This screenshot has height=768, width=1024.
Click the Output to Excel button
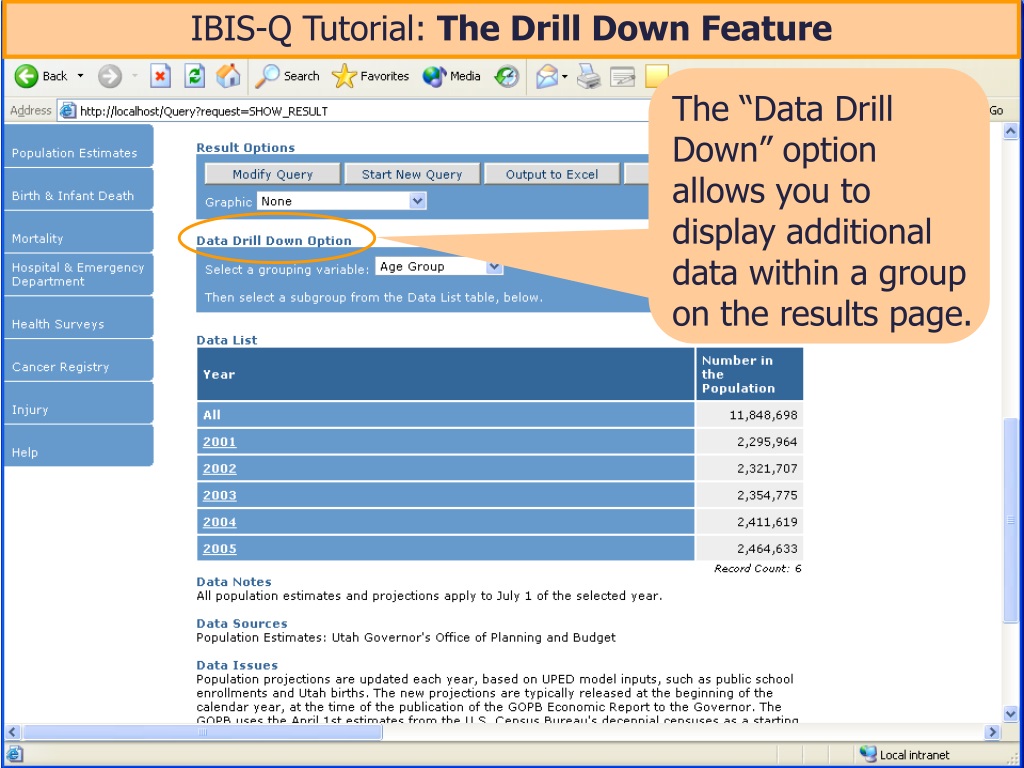coord(552,174)
